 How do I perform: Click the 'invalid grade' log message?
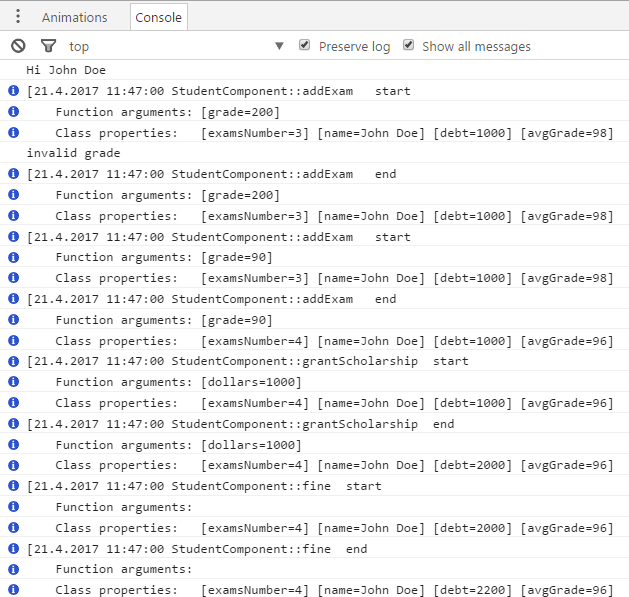coord(73,153)
